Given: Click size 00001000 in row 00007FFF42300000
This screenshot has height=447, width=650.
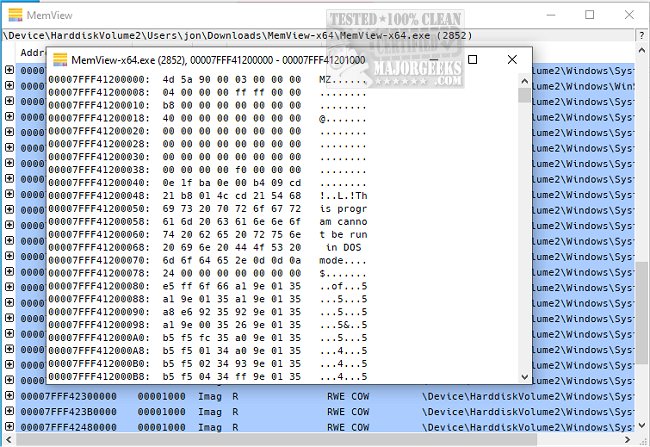Looking at the screenshot, I should point(161,396).
